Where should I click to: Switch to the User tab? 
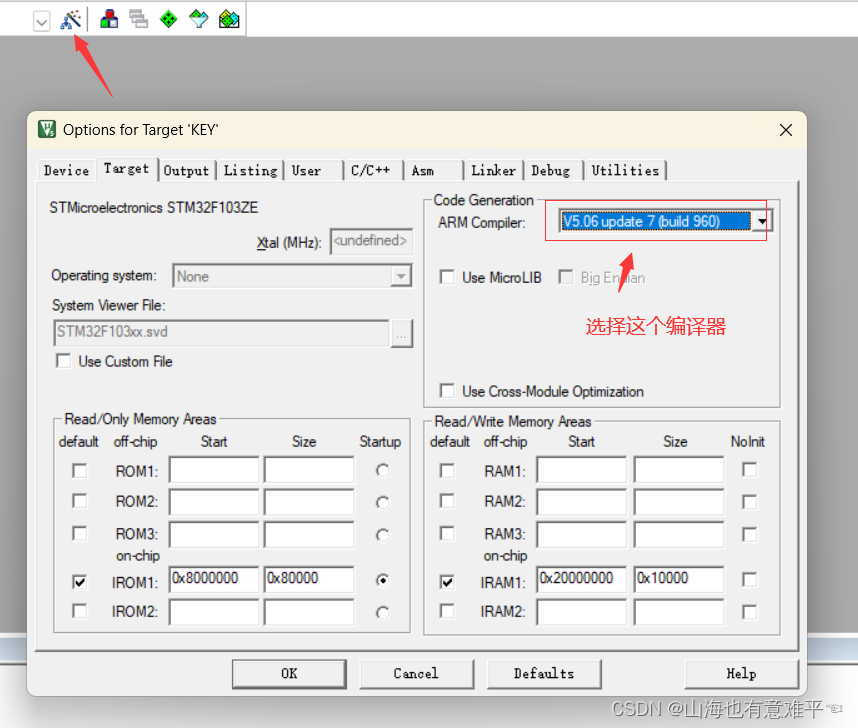313,171
